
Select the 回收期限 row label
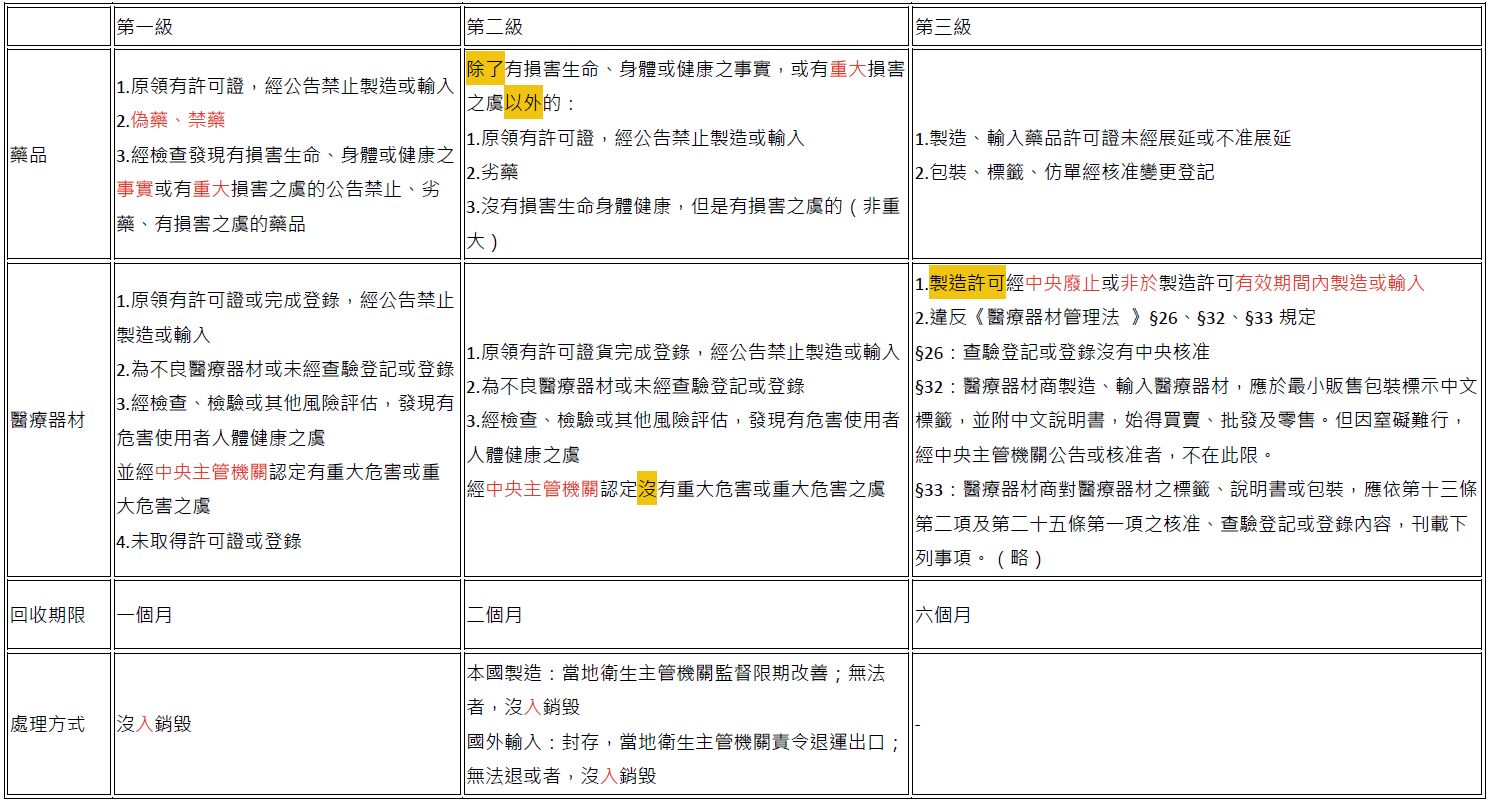(48, 615)
